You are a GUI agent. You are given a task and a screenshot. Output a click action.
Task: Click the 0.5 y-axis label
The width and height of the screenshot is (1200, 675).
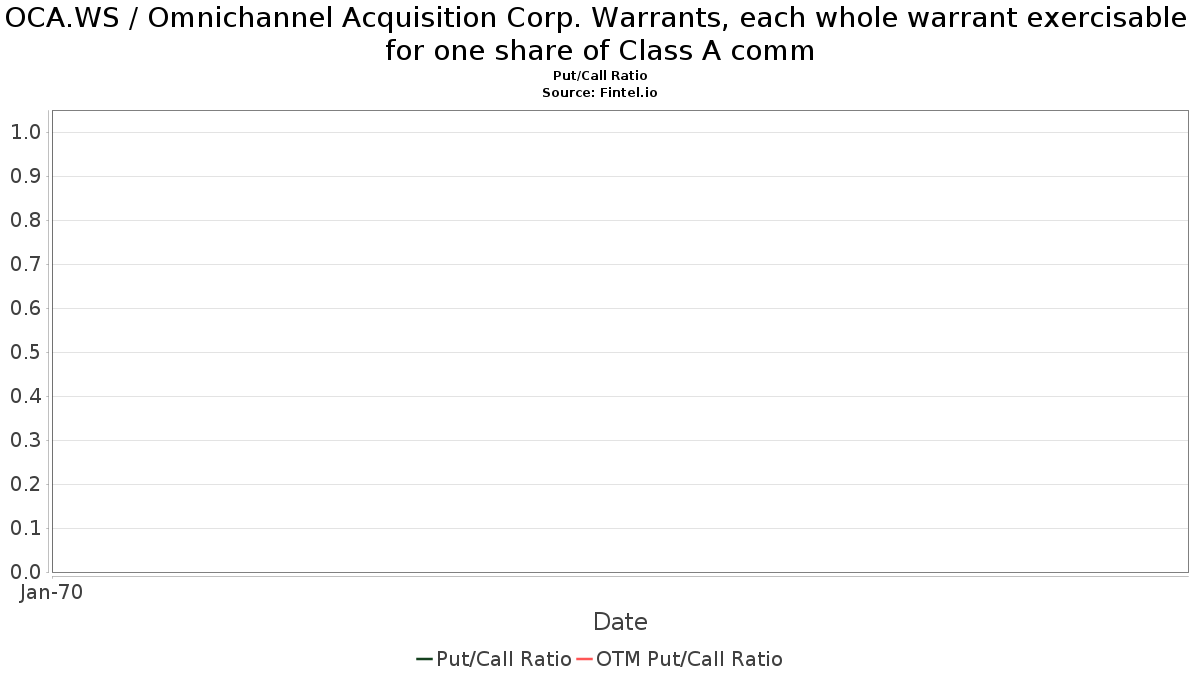click(x=25, y=352)
